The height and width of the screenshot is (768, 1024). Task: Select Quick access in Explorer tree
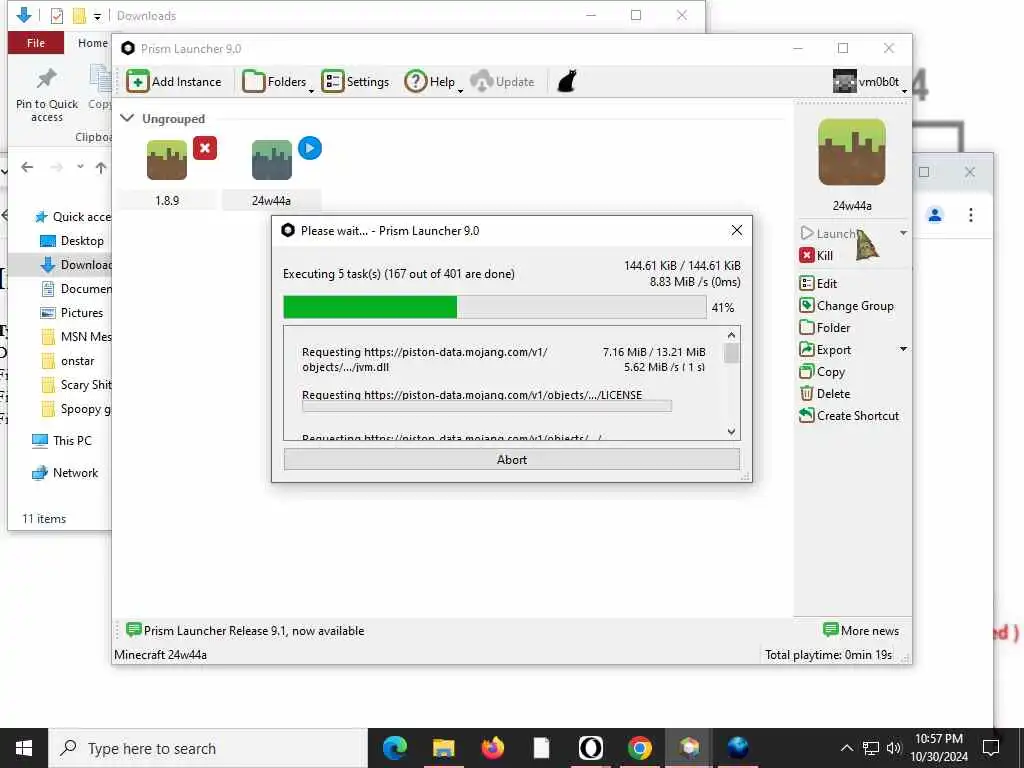coord(73,217)
